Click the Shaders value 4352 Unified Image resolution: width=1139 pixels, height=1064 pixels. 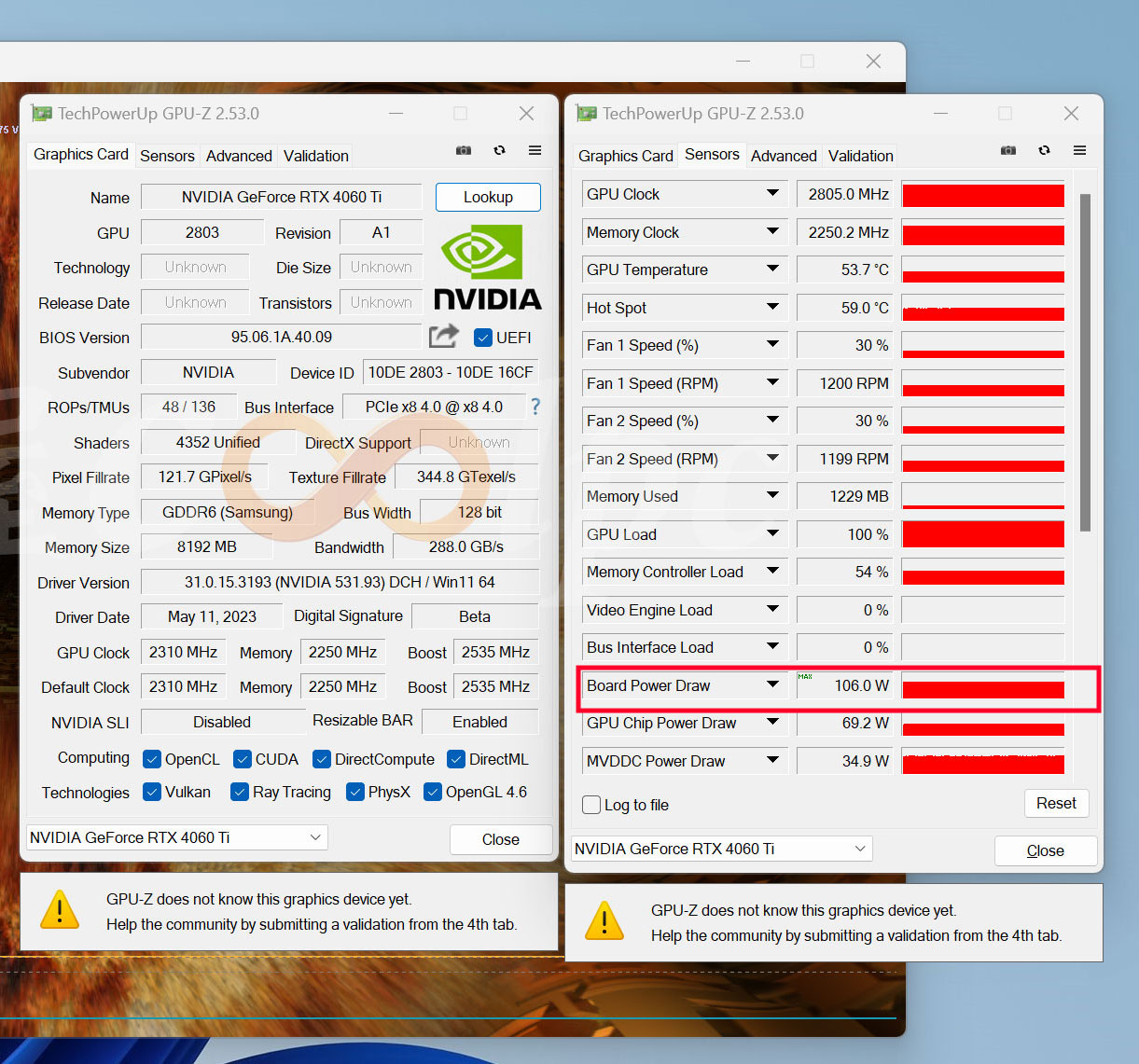[x=218, y=442]
